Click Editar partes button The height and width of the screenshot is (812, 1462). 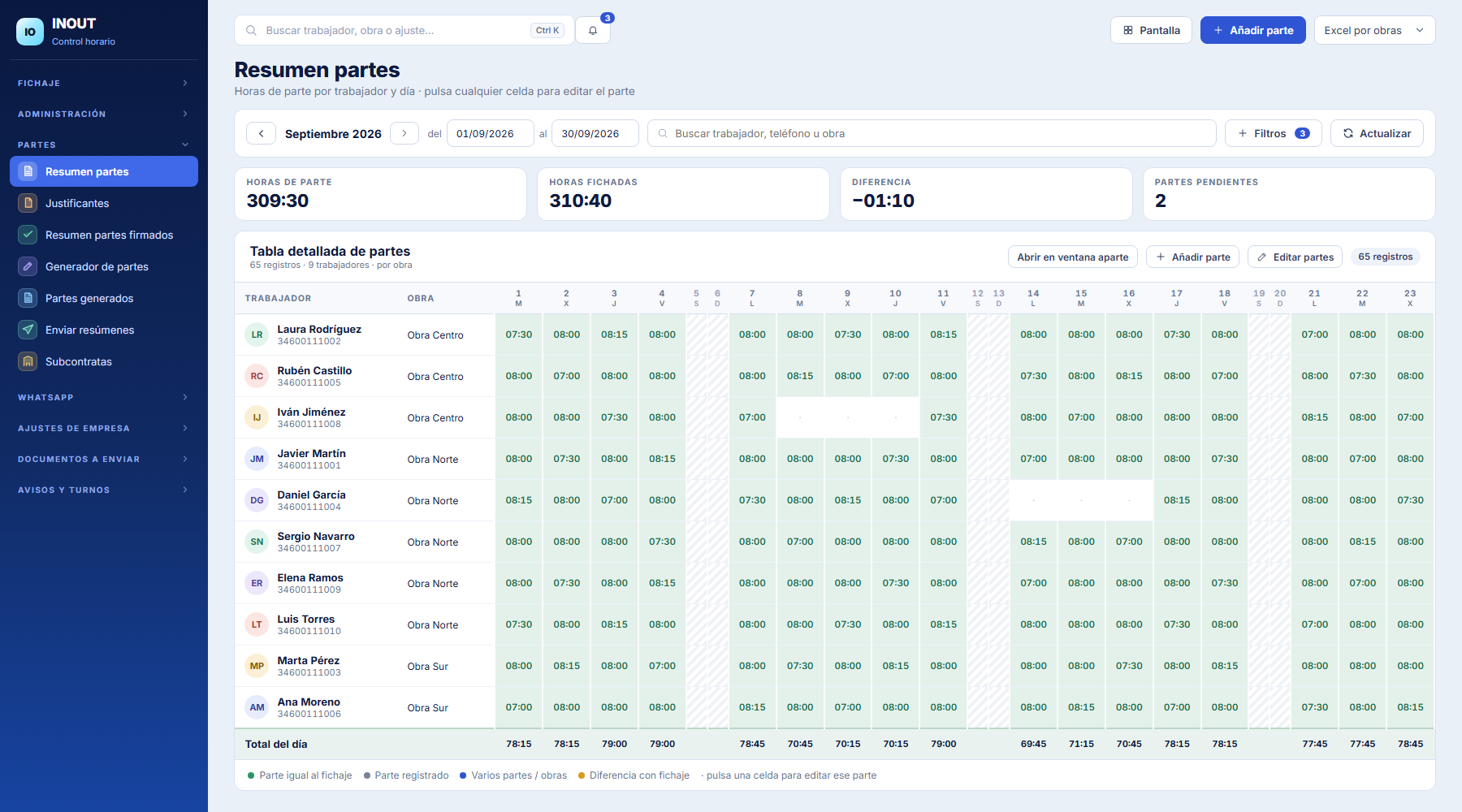[1295, 257]
